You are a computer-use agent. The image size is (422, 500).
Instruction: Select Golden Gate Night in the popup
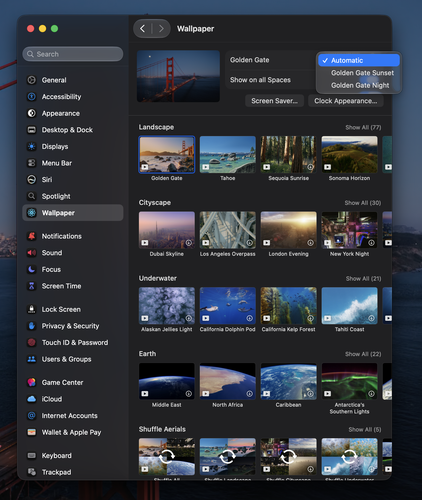[x=359, y=85]
